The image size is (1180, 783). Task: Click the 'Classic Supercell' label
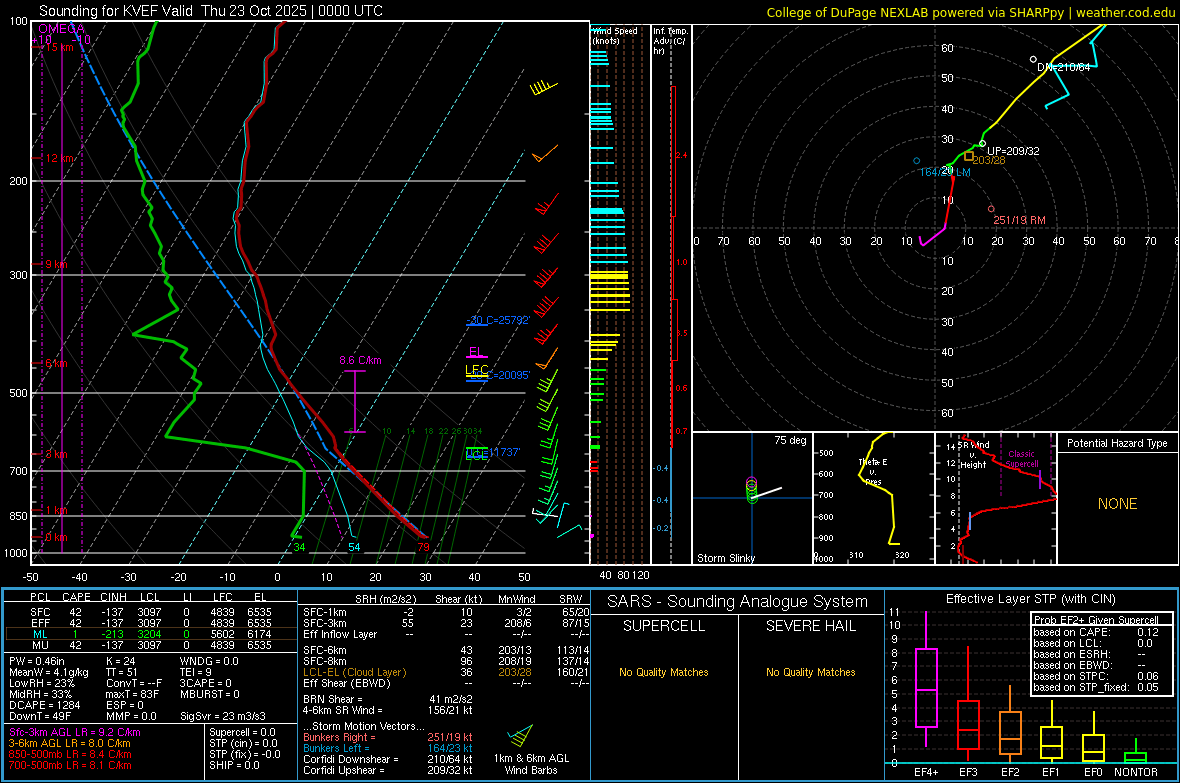(x=1021, y=459)
